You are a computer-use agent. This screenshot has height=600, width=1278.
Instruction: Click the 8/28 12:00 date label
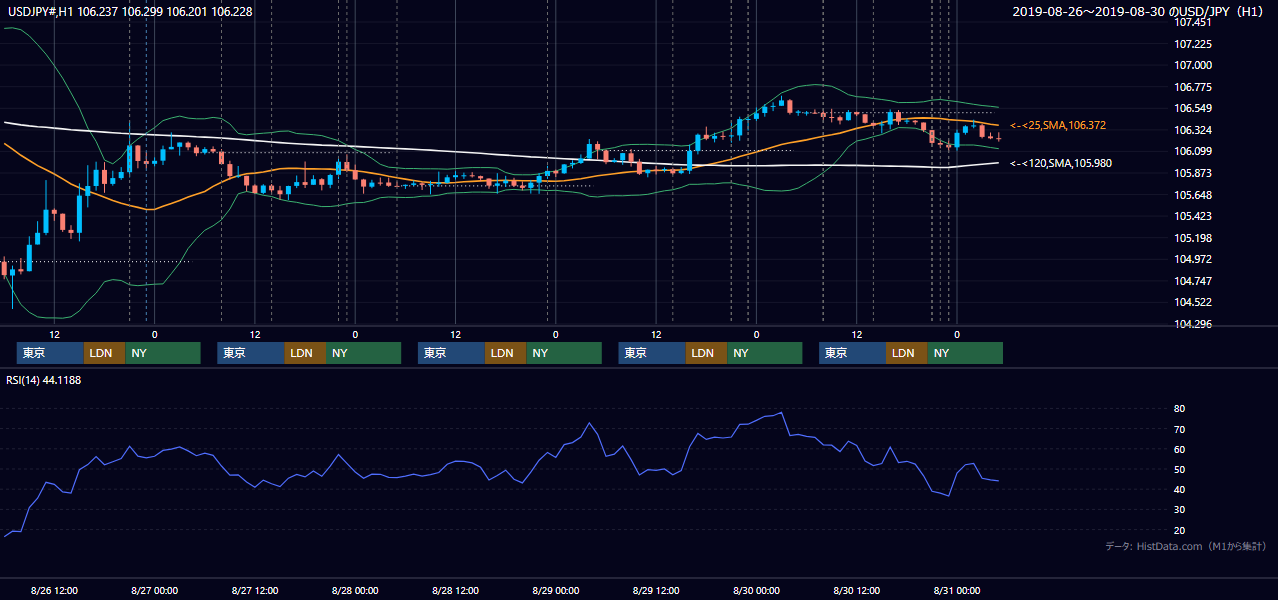click(456, 590)
